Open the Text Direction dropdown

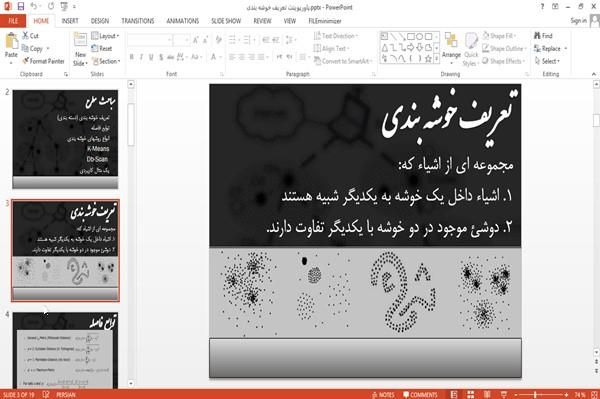(336, 36)
